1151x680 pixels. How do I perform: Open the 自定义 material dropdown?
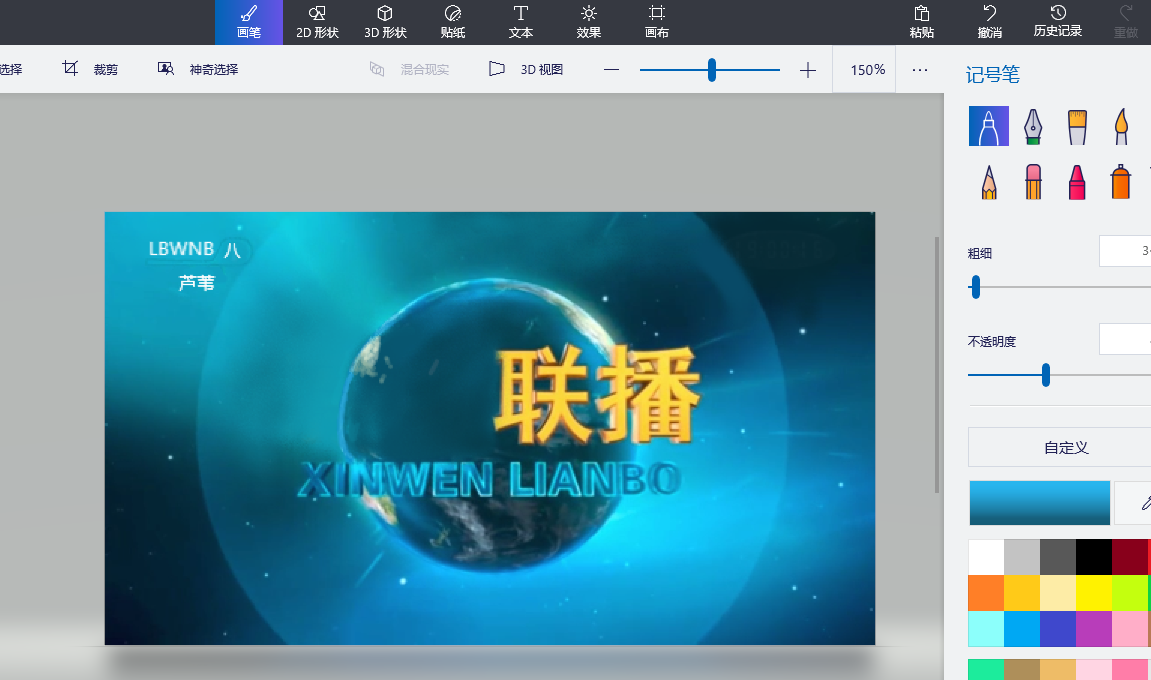[x=1060, y=447]
